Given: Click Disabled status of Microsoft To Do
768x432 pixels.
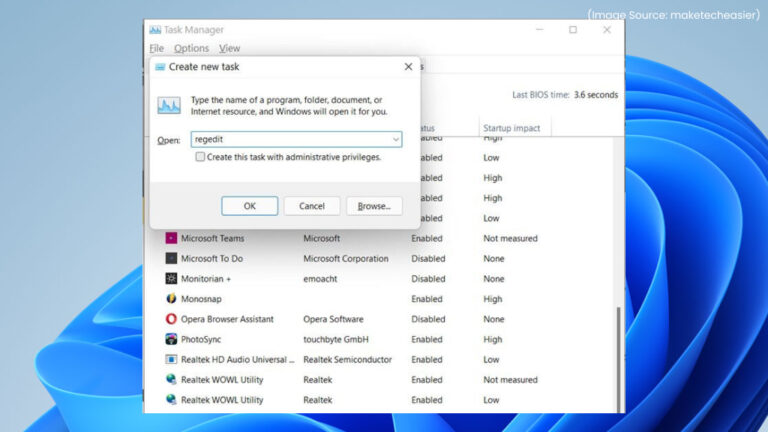Looking at the screenshot, I should click(428, 258).
